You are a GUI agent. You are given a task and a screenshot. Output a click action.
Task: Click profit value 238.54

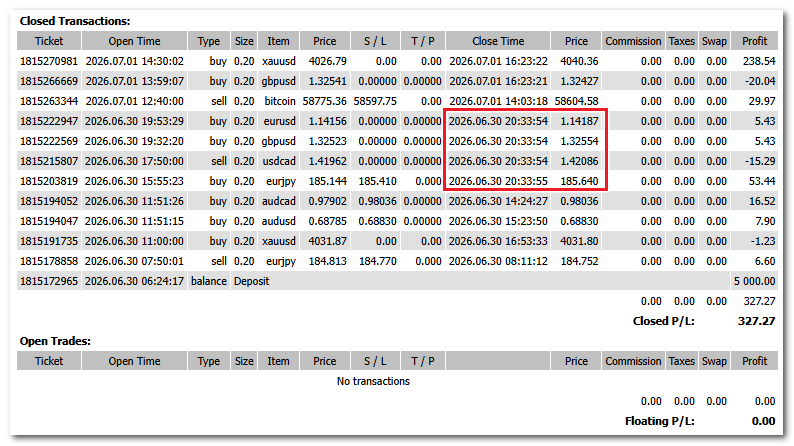click(759, 61)
